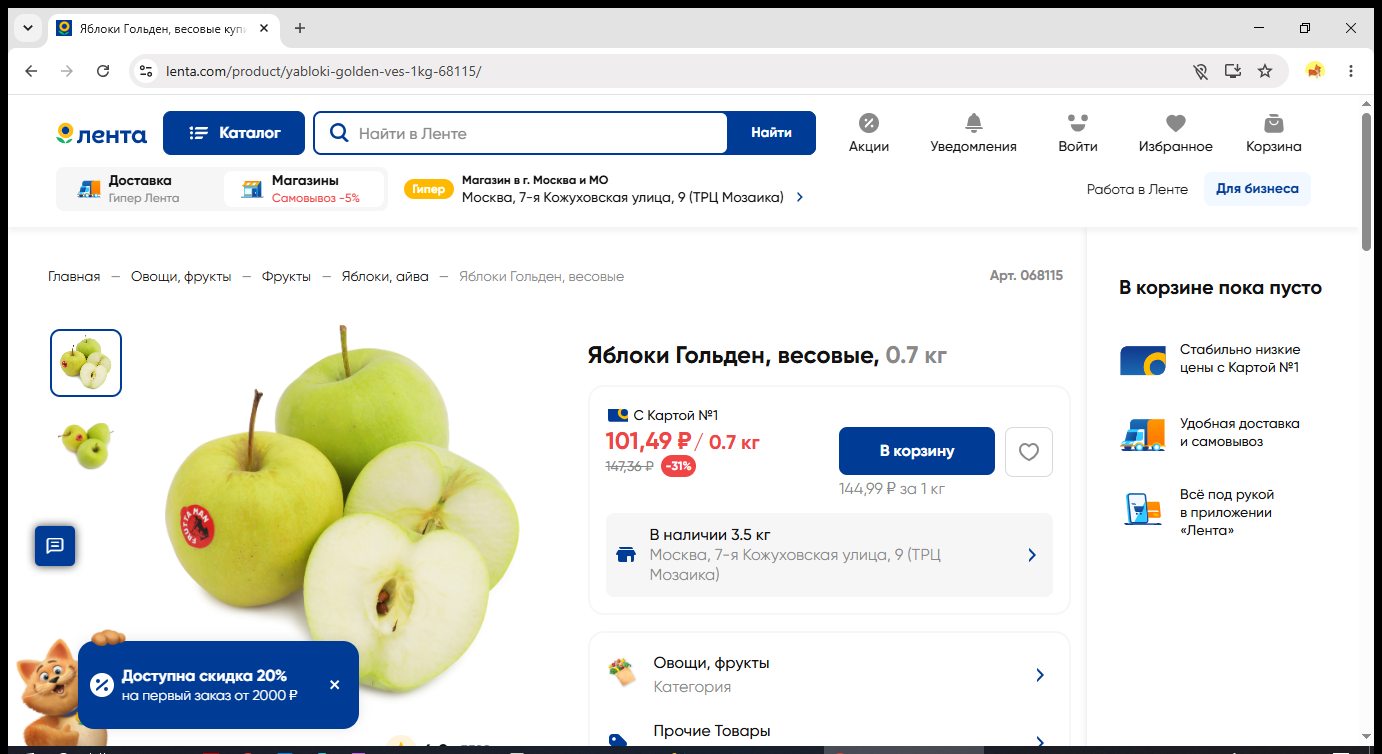Click the Арт. 068115 article number
Image resolution: width=1382 pixels, height=754 pixels.
[1026, 276]
